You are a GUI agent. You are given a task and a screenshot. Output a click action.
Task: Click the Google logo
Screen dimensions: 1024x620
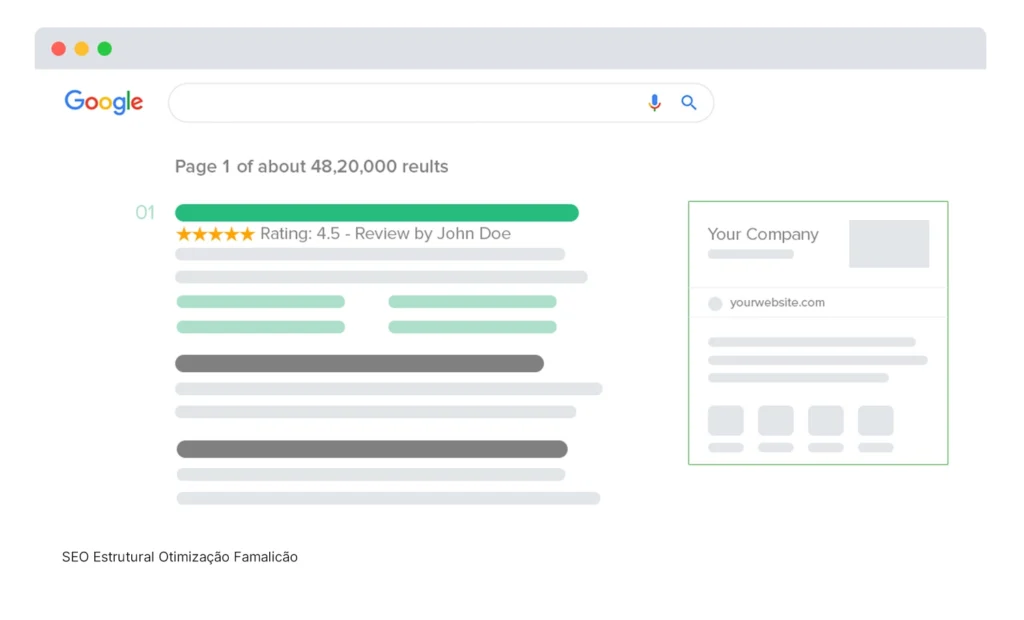(104, 102)
